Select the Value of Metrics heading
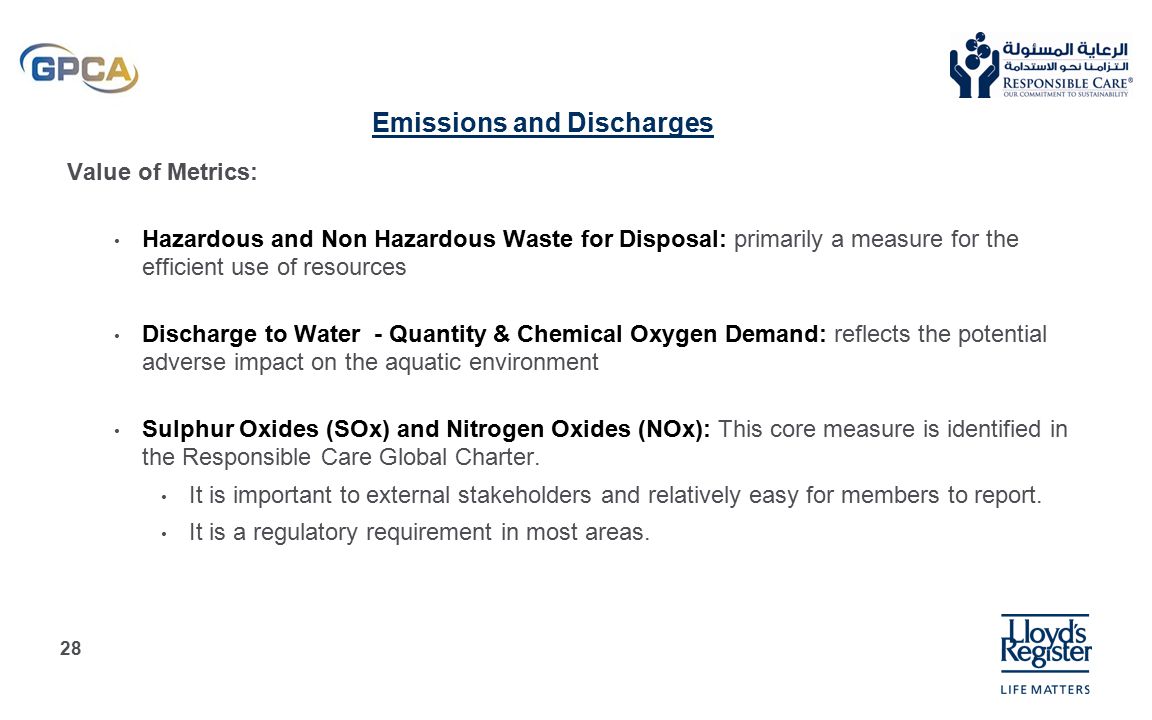The width and height of the screenshot is (1152, 720). point(162,172)
